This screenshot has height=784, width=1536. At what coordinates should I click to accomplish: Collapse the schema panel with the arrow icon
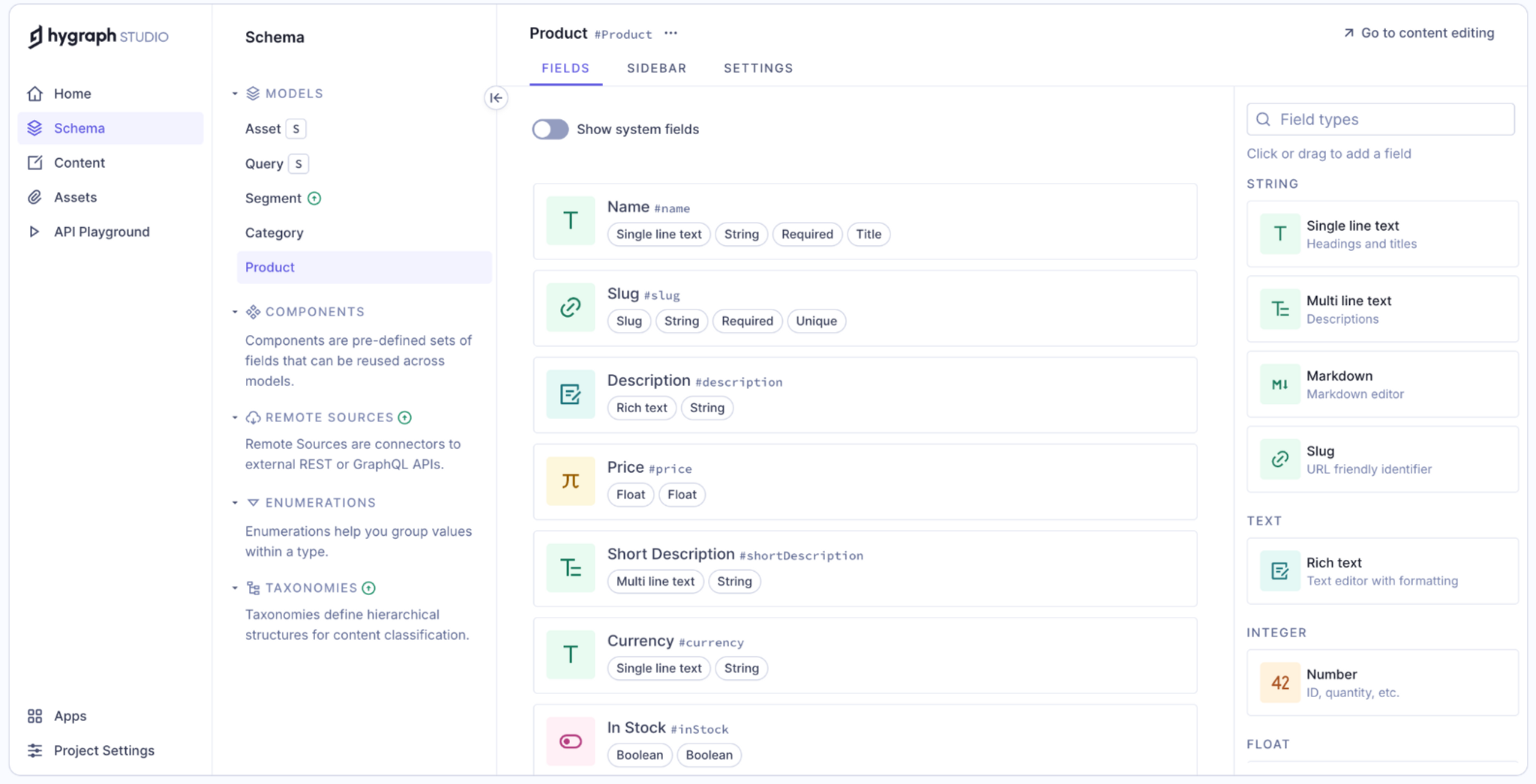pyautogui.click(x=496, y=97)
